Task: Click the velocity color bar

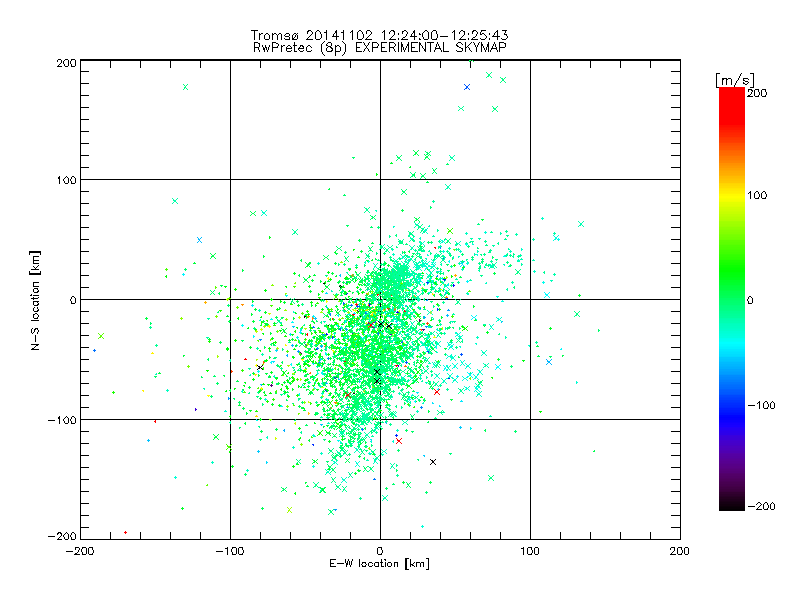Action: 732,299
